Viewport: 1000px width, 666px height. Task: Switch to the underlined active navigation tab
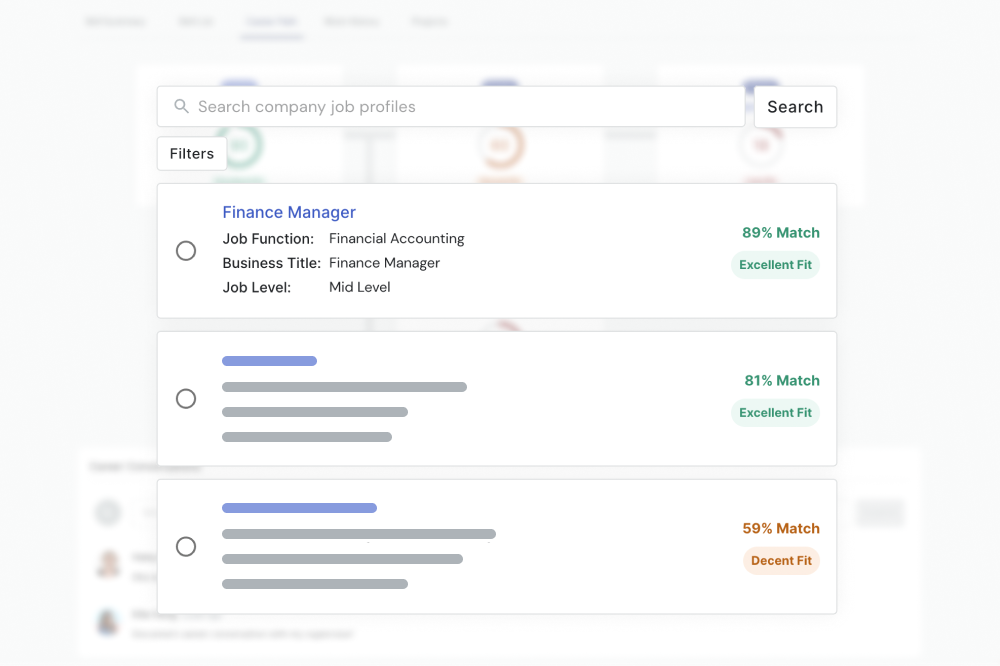272,20
